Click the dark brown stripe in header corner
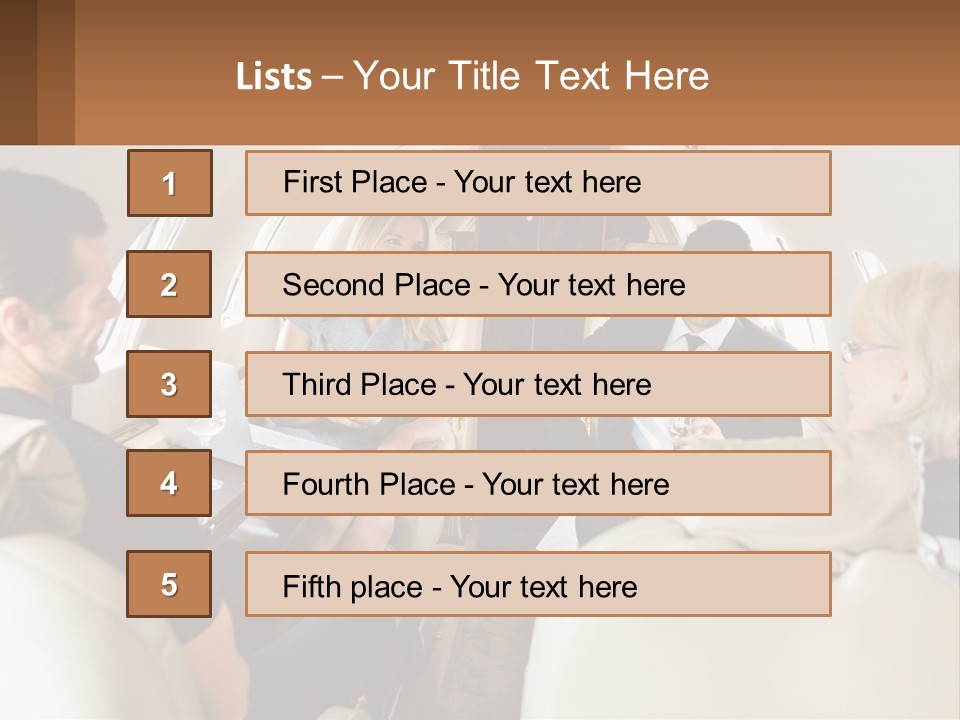 (18, 72)
